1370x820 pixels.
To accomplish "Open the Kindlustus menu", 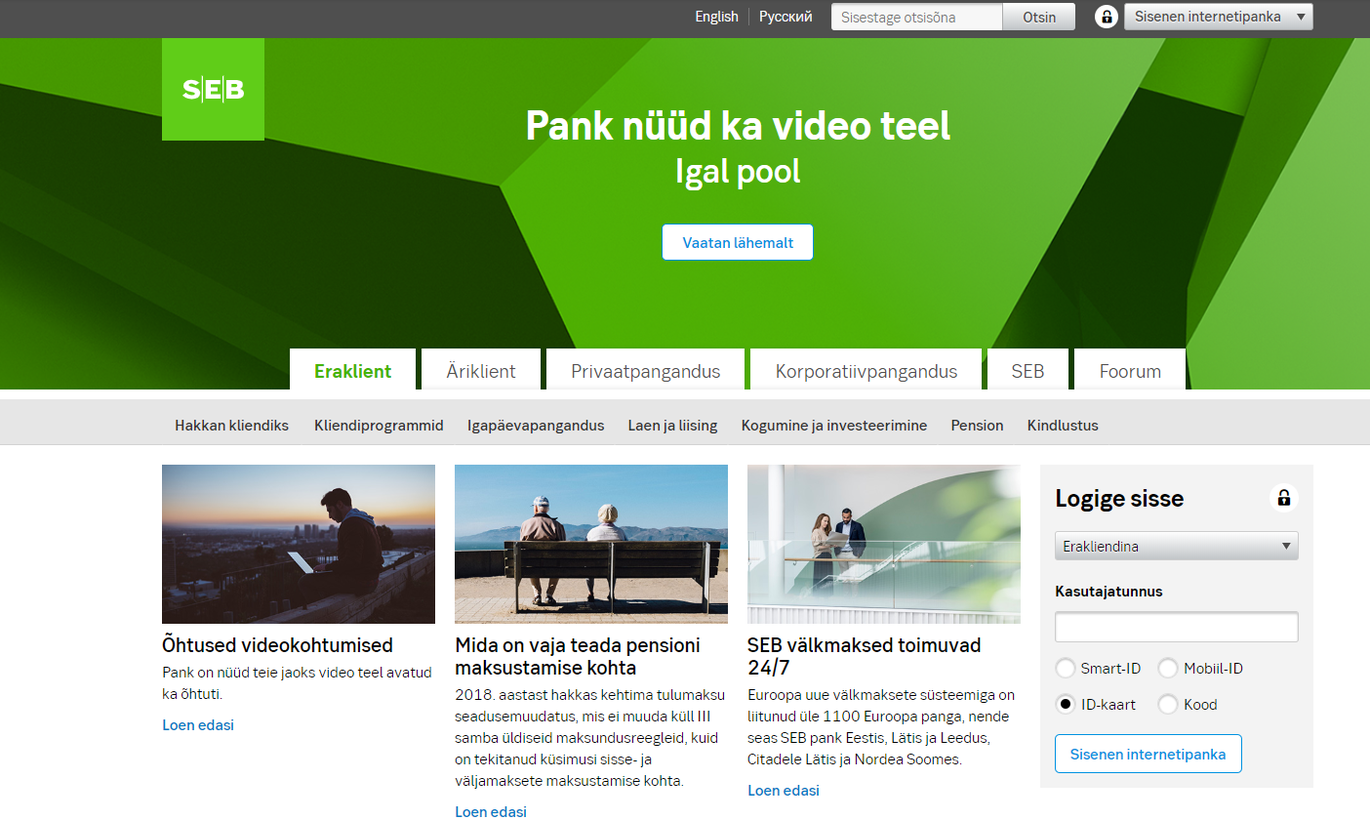I will 1062,425.
